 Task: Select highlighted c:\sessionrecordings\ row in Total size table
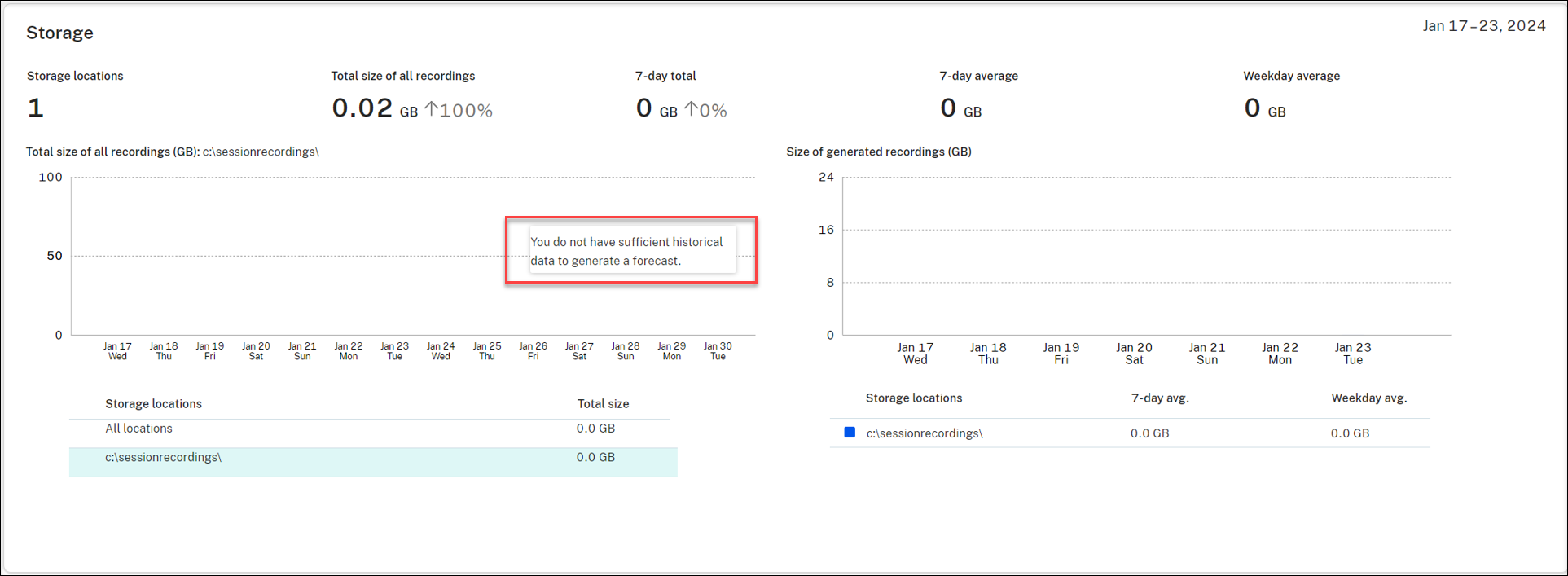click(163, 458)
